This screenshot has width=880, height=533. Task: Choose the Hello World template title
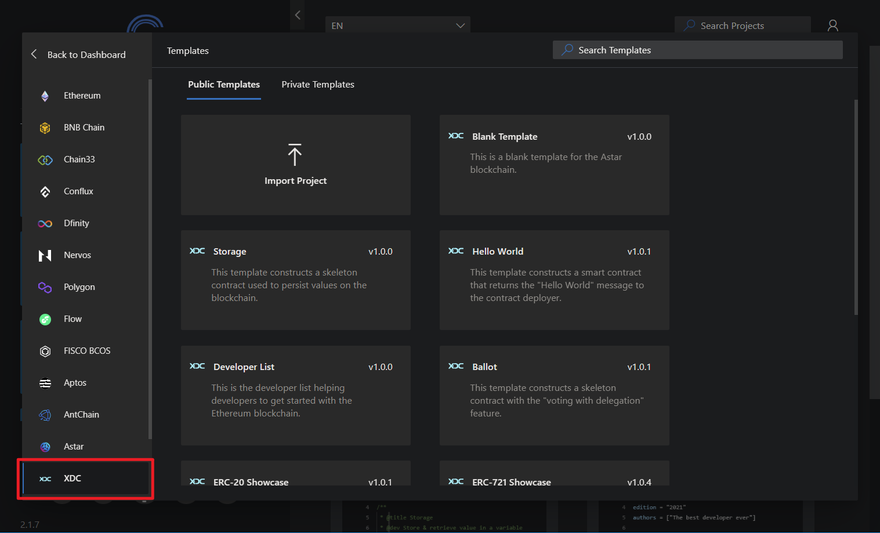point(498,251)
